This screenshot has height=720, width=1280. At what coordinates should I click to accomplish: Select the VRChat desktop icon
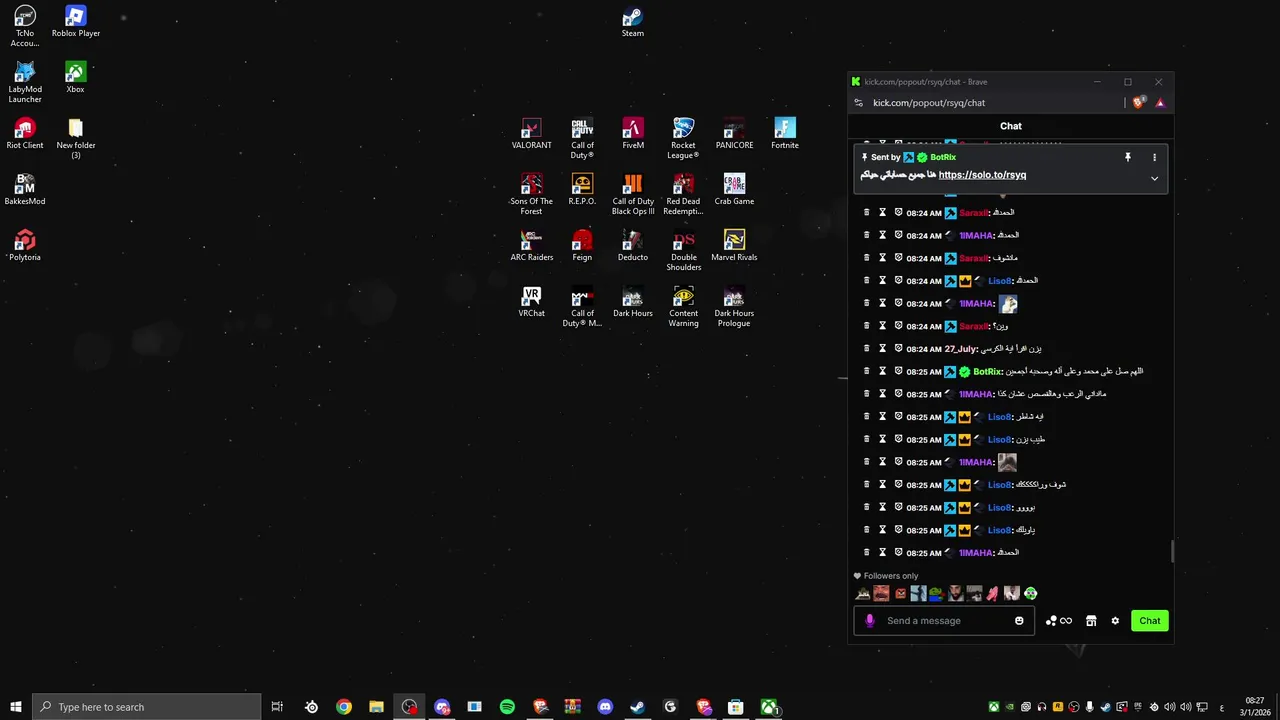point(531,302)
